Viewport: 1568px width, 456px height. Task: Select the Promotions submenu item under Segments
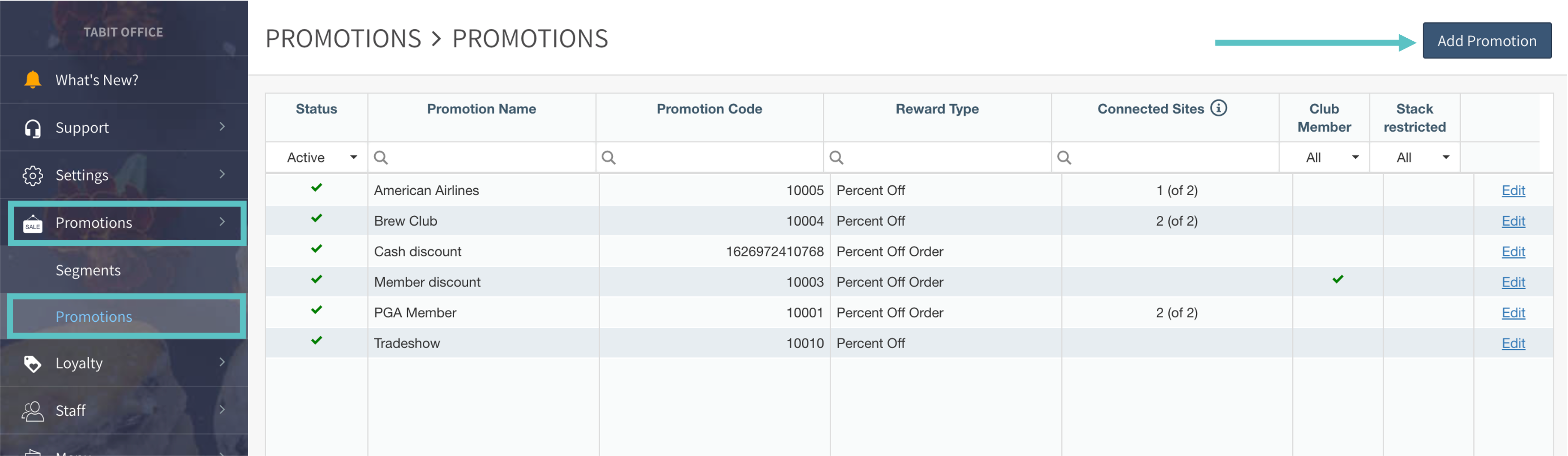[x=94, y=317]
